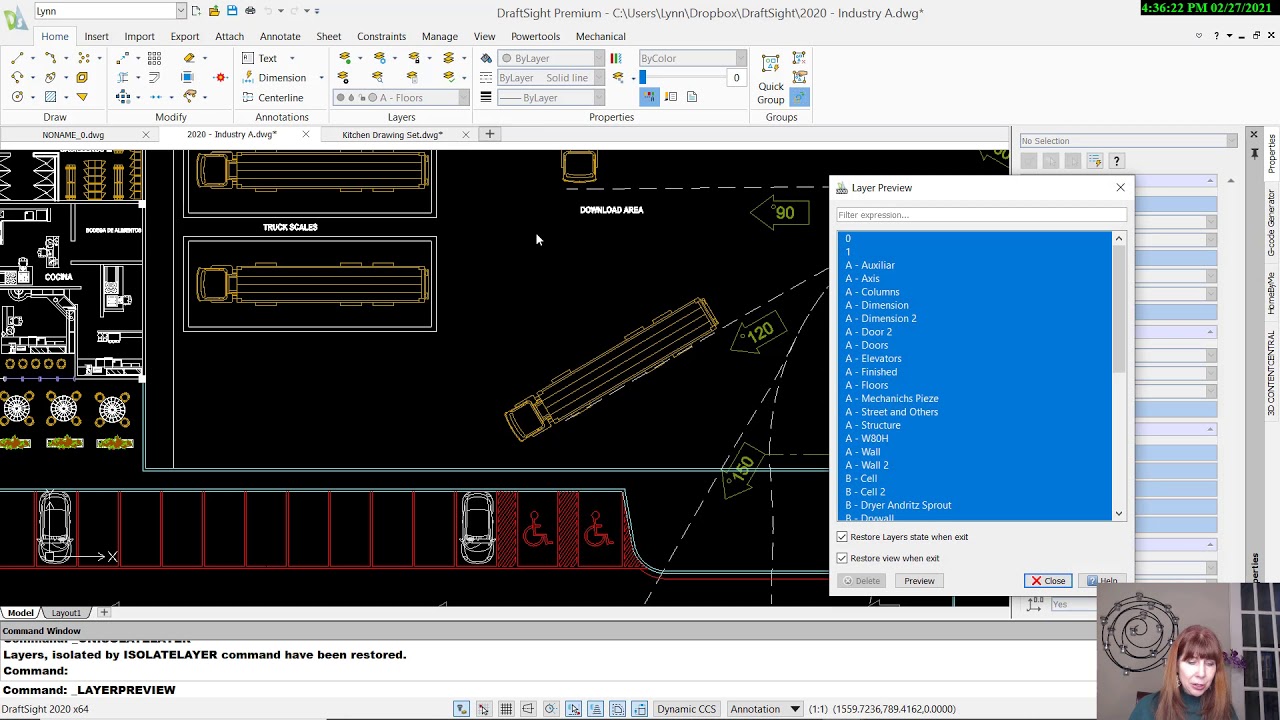Select layer A - Street and Others

(x=891, y=412)
